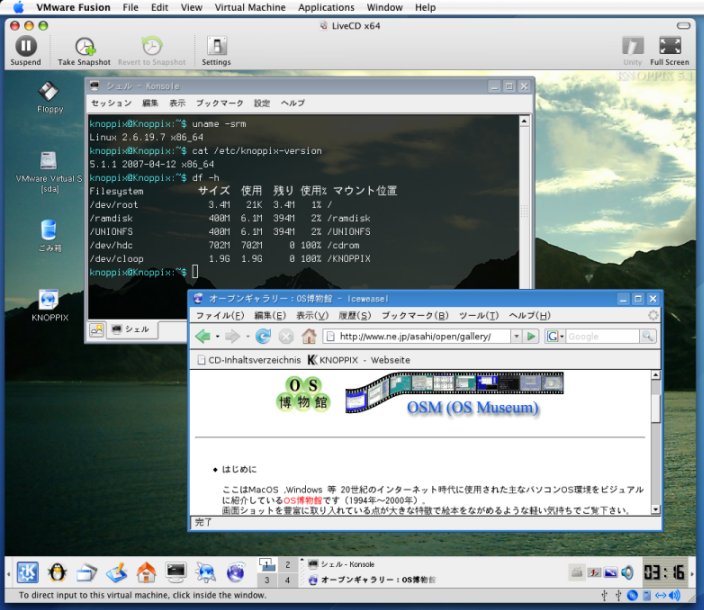Click the Google search field
Viewport: 704px width, 610px height.
[602, 336]
